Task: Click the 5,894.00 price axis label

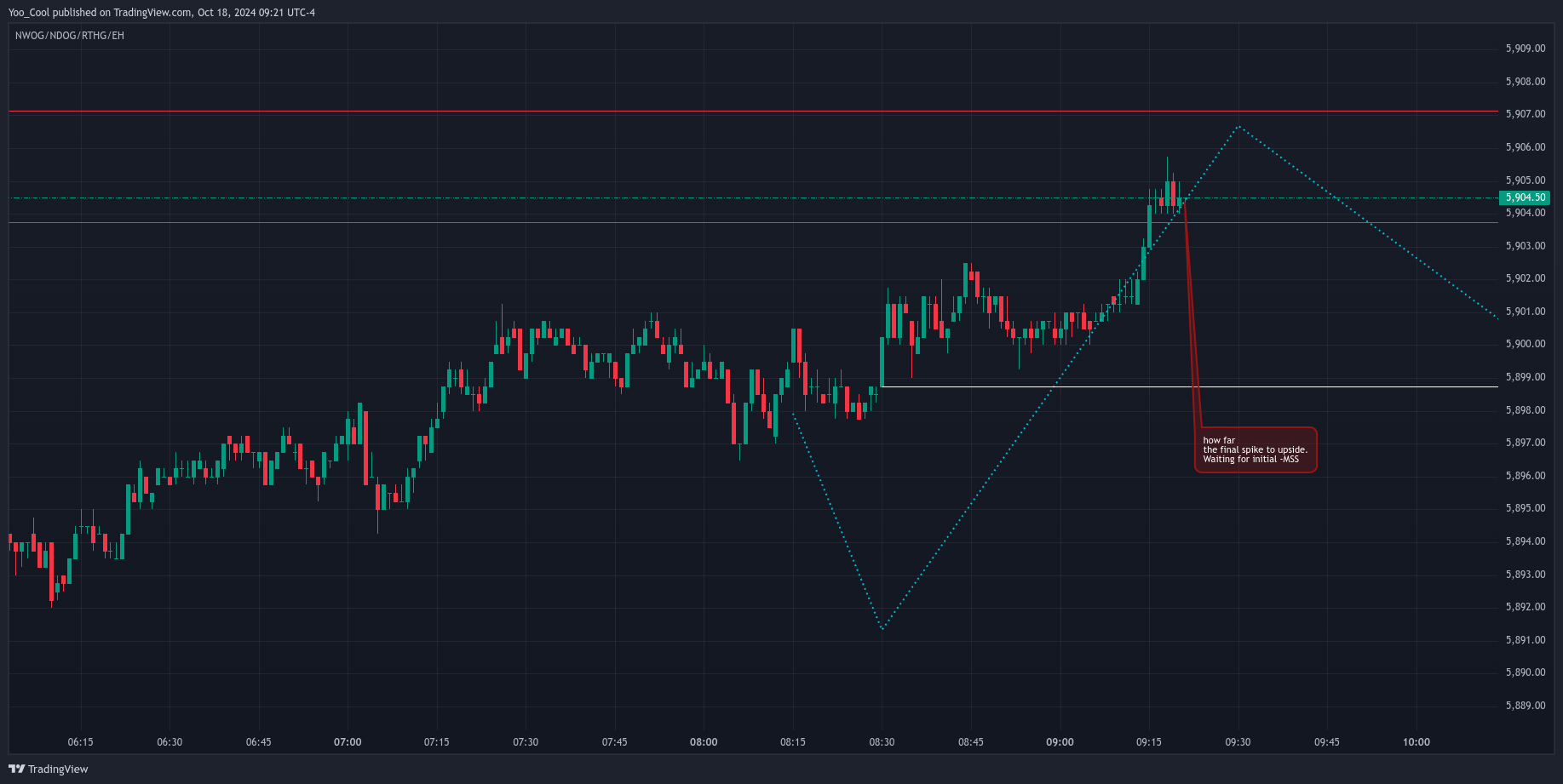Action: 1526,541
